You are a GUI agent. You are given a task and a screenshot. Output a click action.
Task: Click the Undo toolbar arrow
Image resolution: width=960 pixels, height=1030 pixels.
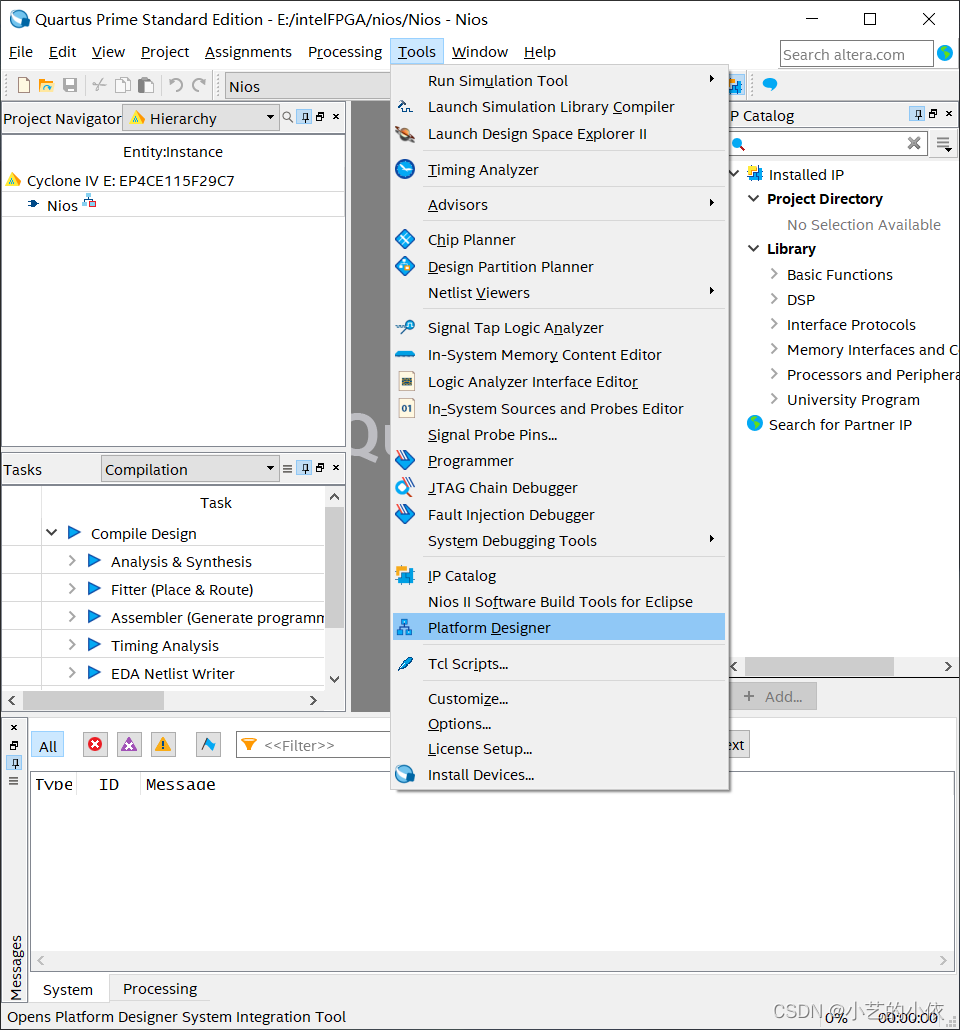[x=176, y=85]
